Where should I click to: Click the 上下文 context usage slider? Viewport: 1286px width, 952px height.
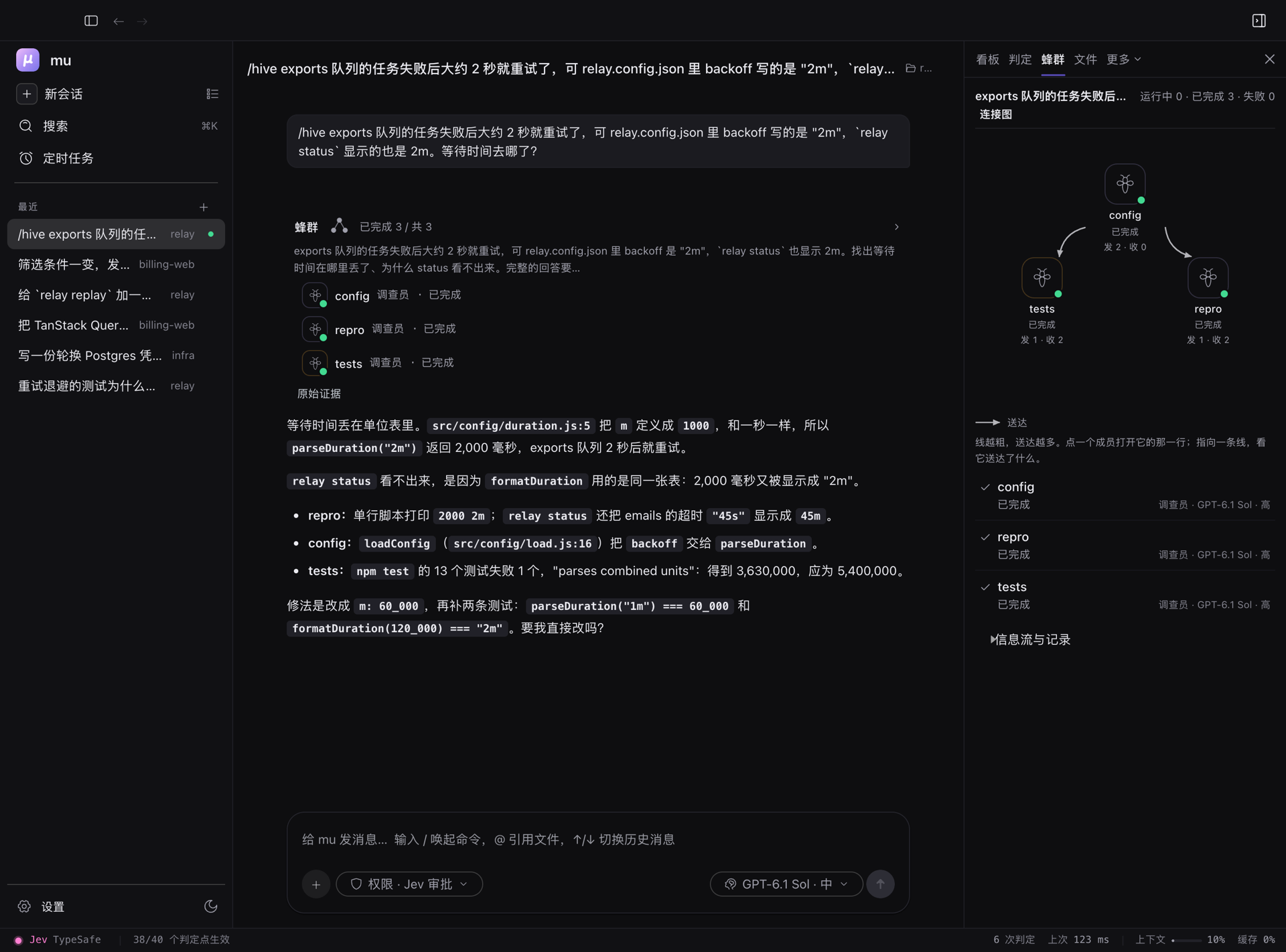pos(1186,940)
